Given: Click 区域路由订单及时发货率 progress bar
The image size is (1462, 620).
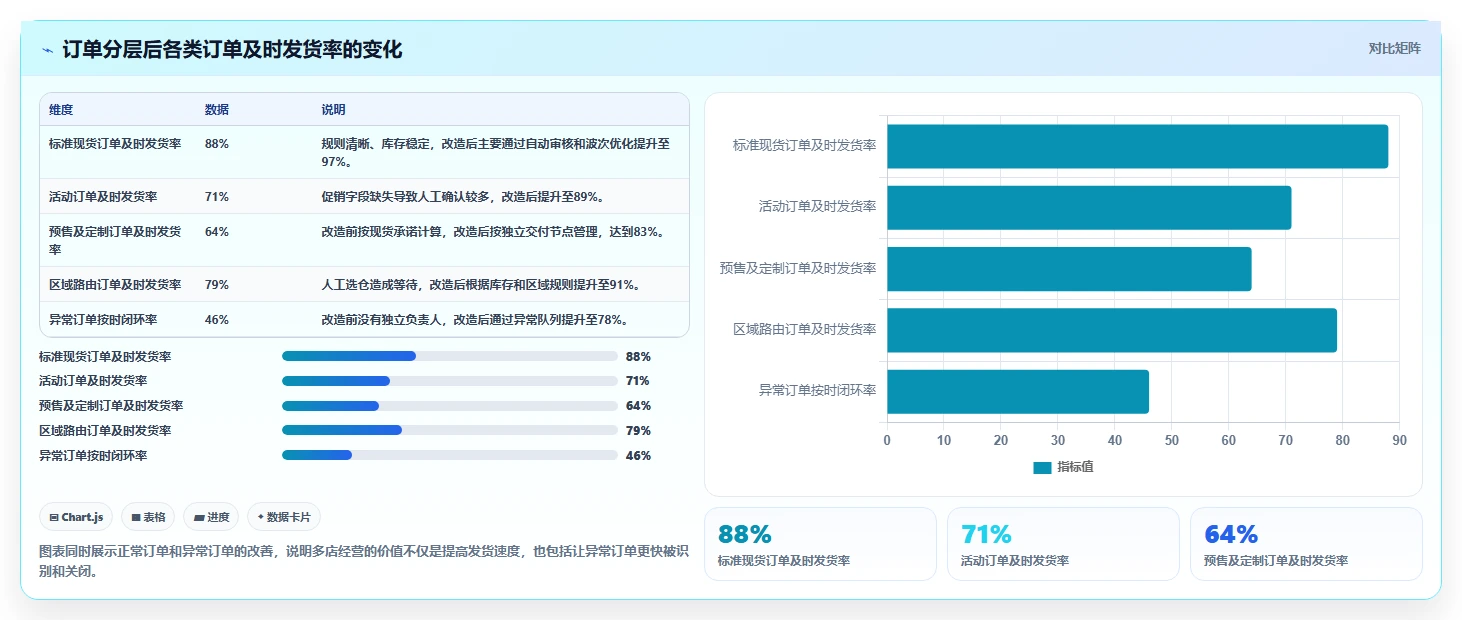Looking at the screenshot, I should pos(450,430).
